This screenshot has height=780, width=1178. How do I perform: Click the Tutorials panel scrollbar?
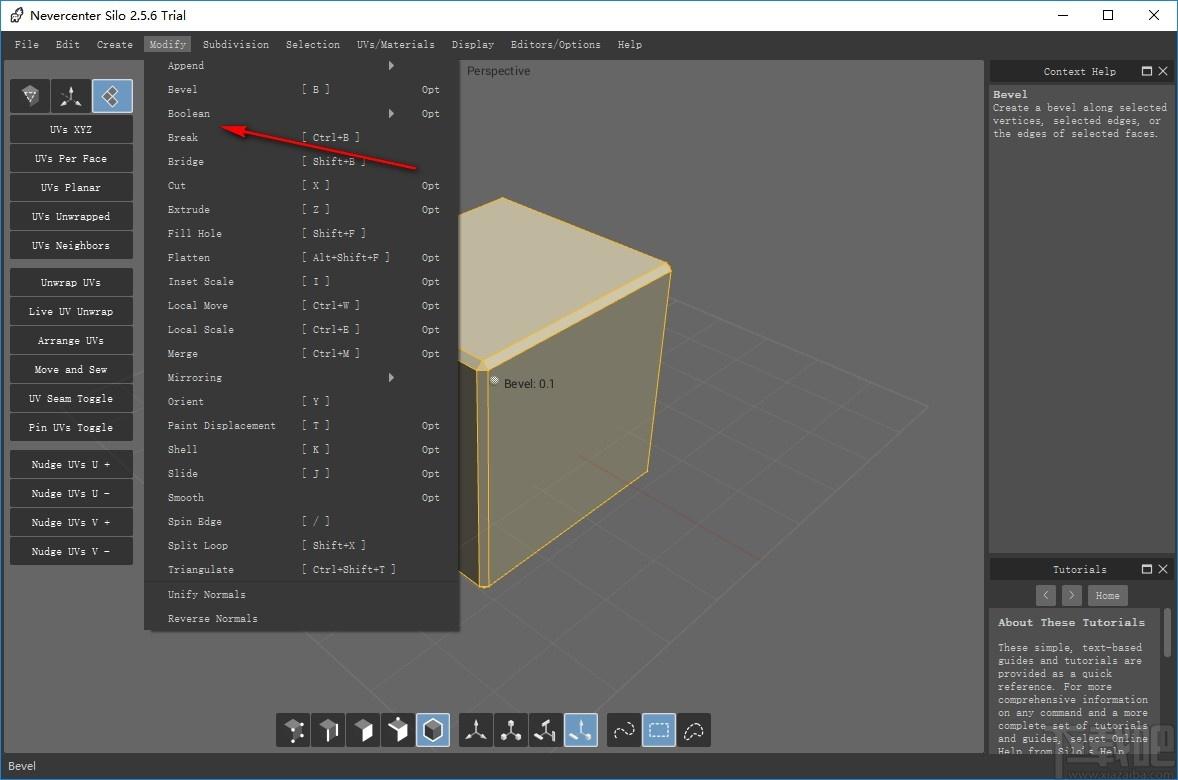1167,633
